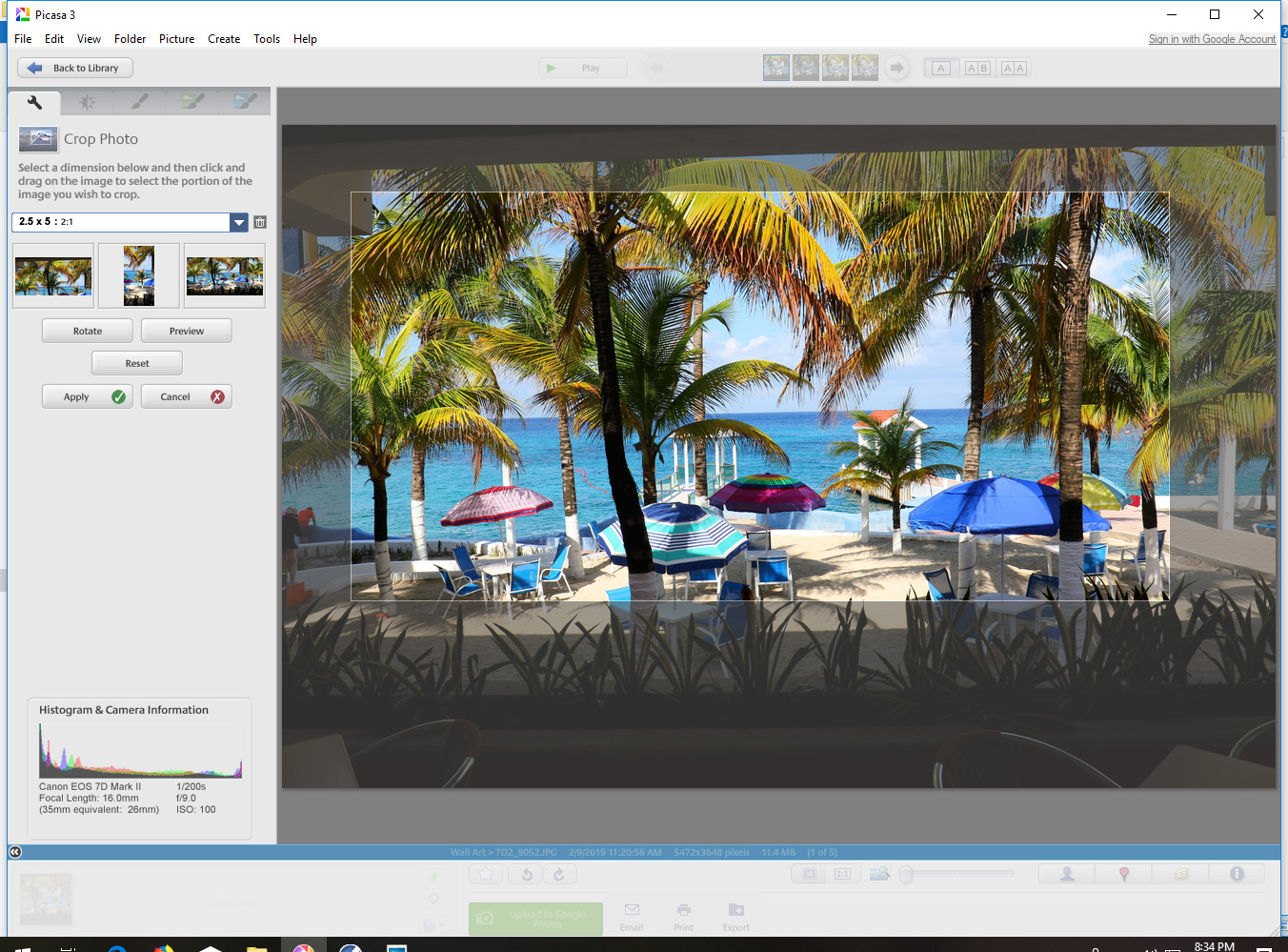Apply the crop to the photo

pyautogui.click(x=87, y=395)
